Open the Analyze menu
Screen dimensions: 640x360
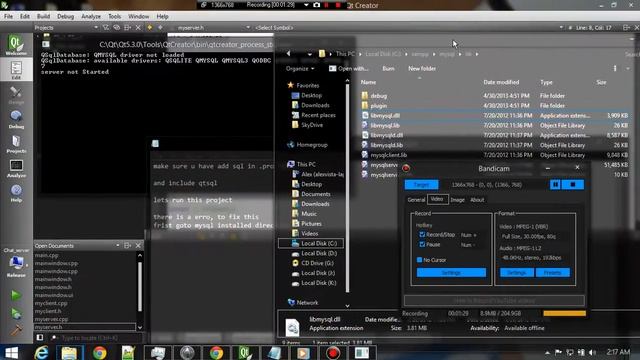pos(91,16)
